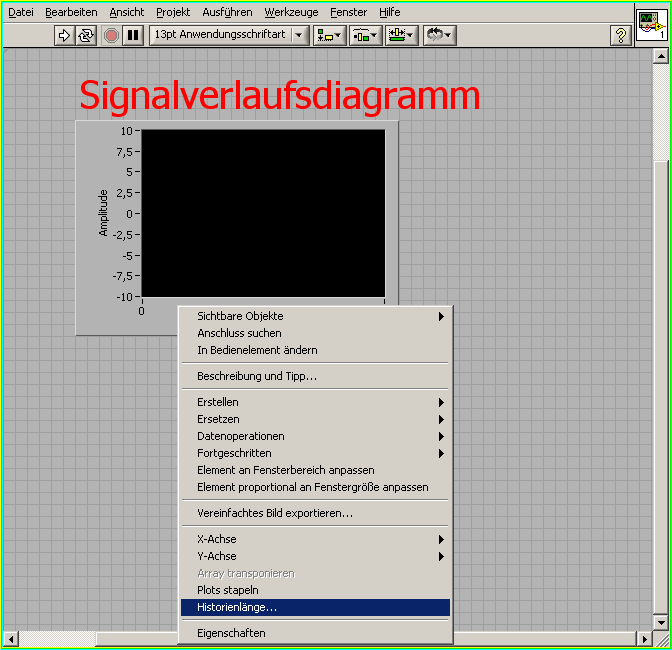Click the Y-axis tick value -2,5
This screenshot has width=672, height=650.
123,235
